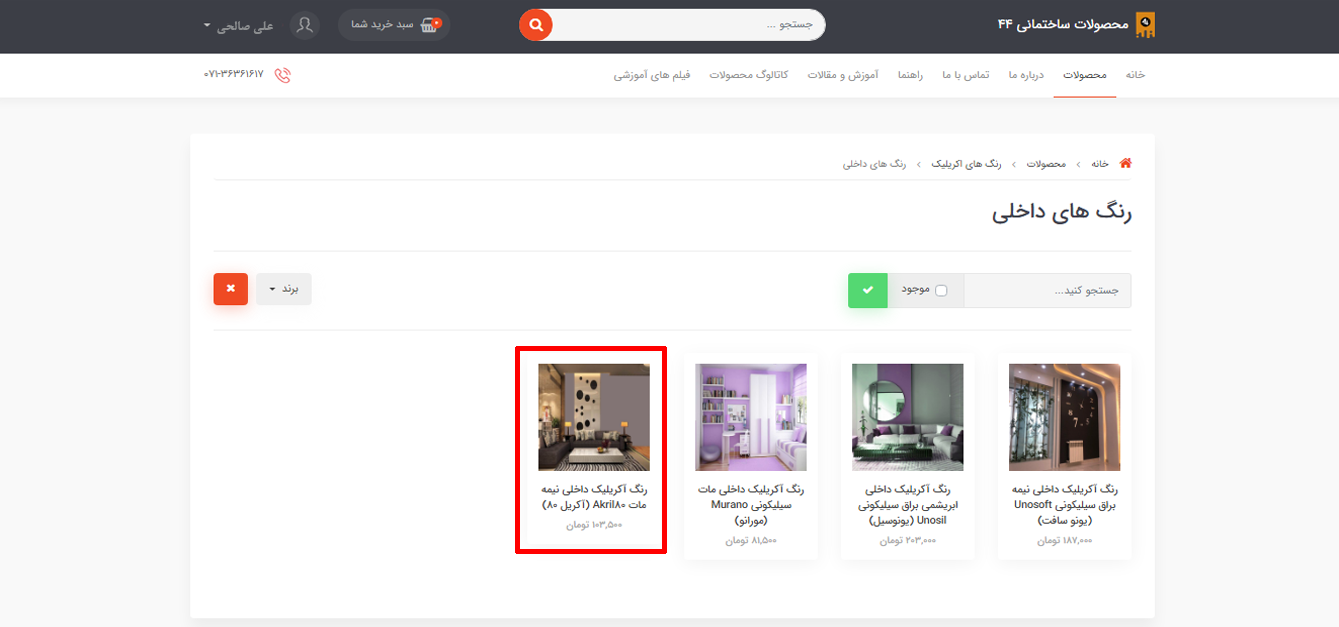Viewport: 1339px width, 627px height.
Task: Open درباره ما menu item
Action: point(1026,75)
